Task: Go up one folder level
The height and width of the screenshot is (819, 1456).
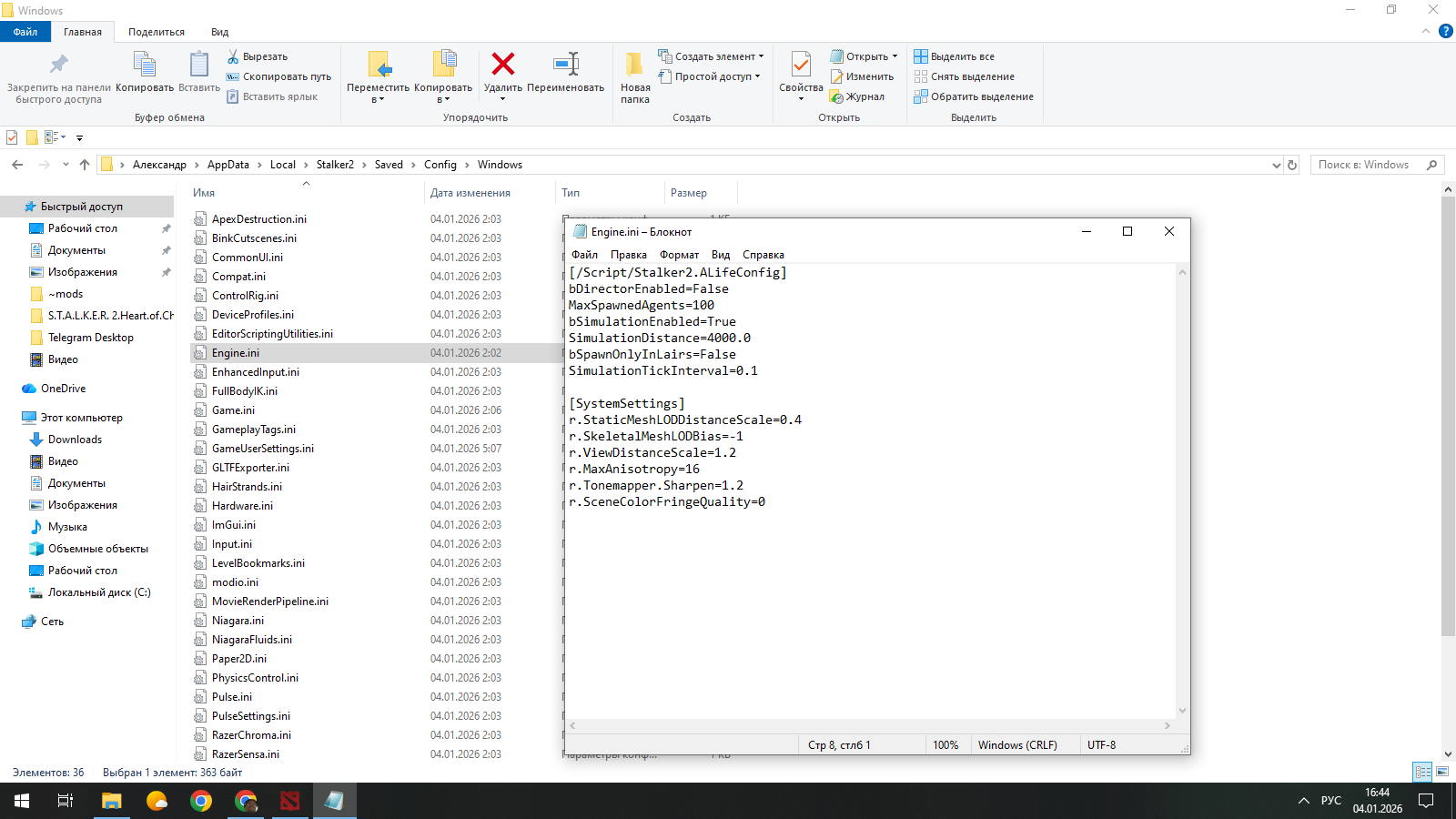Action: click(85, 165)
